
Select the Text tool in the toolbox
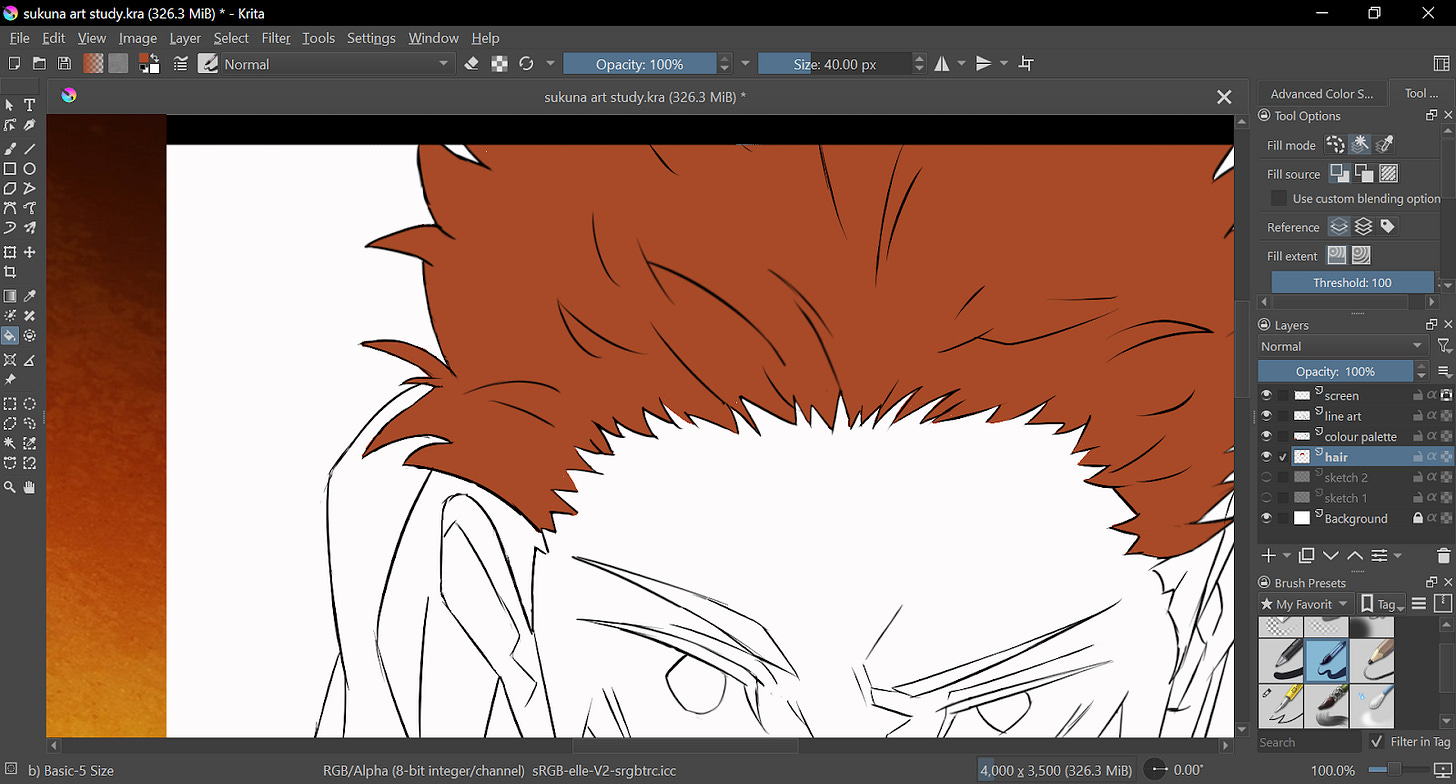coord(30,105)
